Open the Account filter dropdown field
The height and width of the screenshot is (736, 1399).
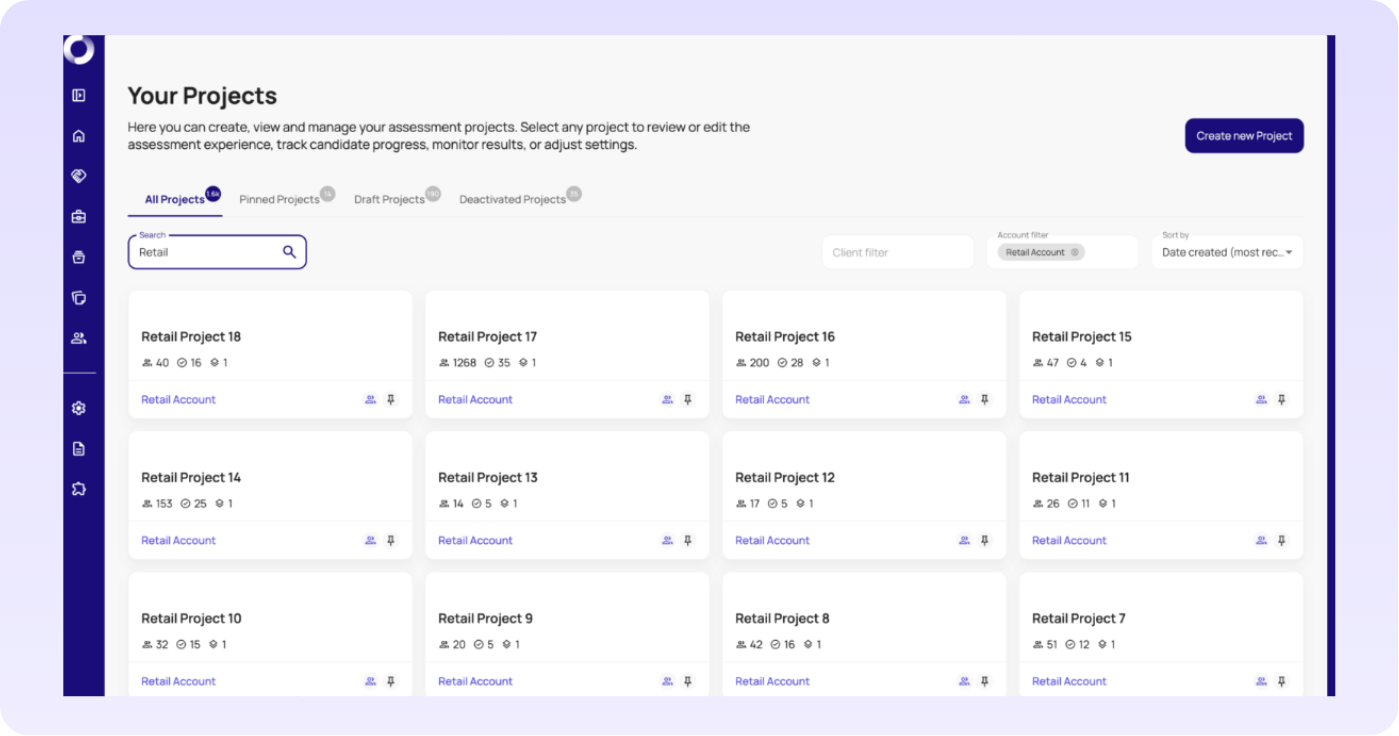(1110, 253)
